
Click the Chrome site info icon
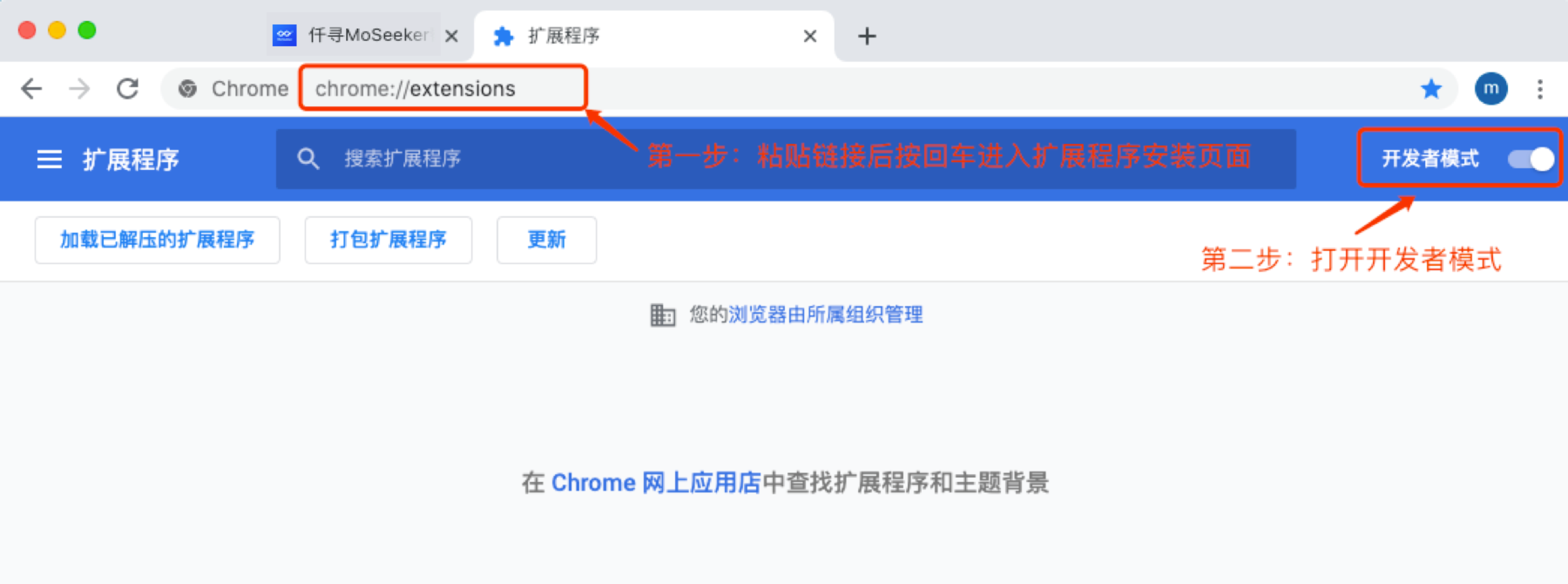tap(187, 89)
